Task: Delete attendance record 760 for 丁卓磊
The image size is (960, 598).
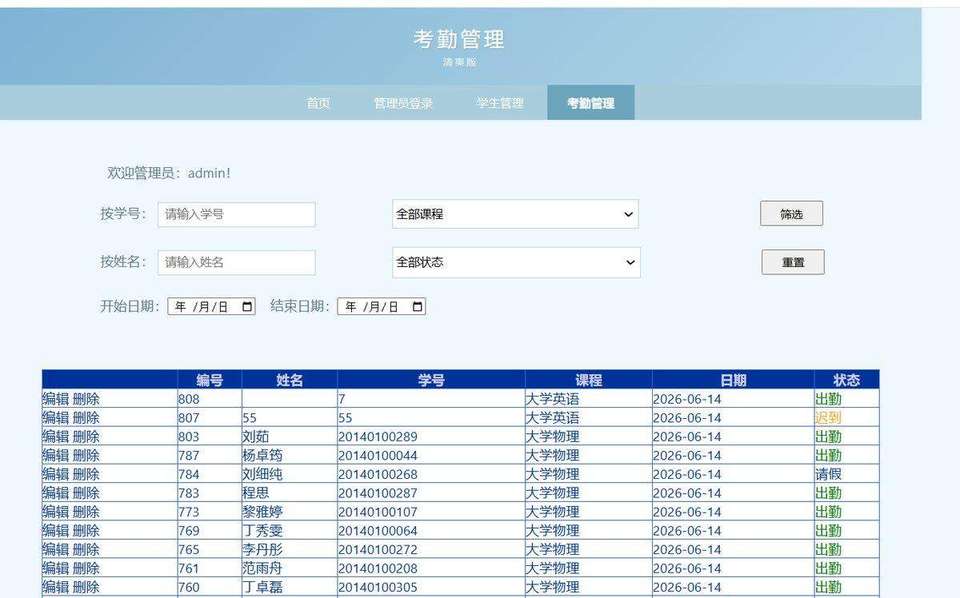Action: (86, 587)
